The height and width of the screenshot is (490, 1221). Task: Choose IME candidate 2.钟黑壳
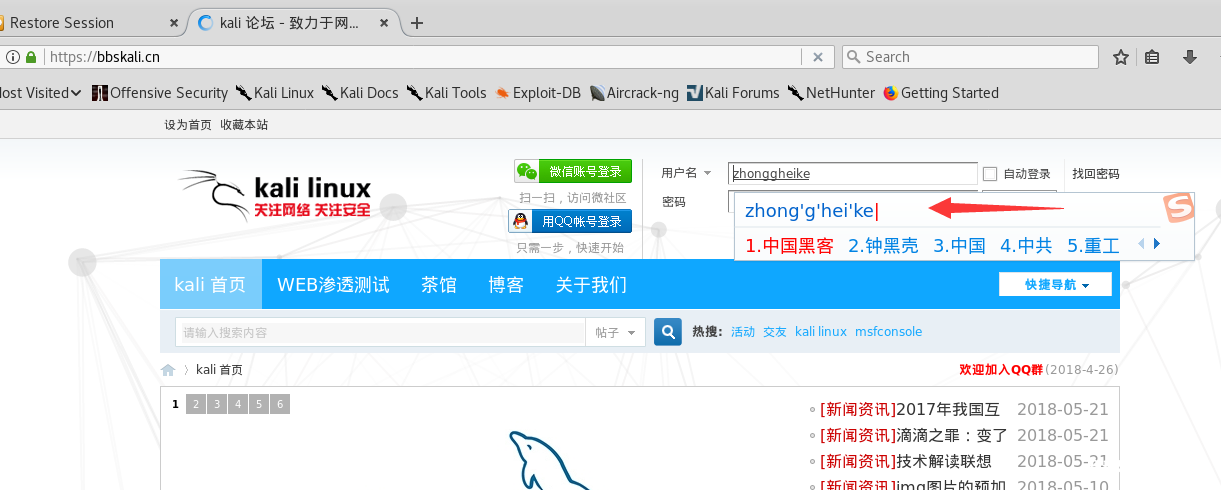pyautogui.click(x=883, y=245)
